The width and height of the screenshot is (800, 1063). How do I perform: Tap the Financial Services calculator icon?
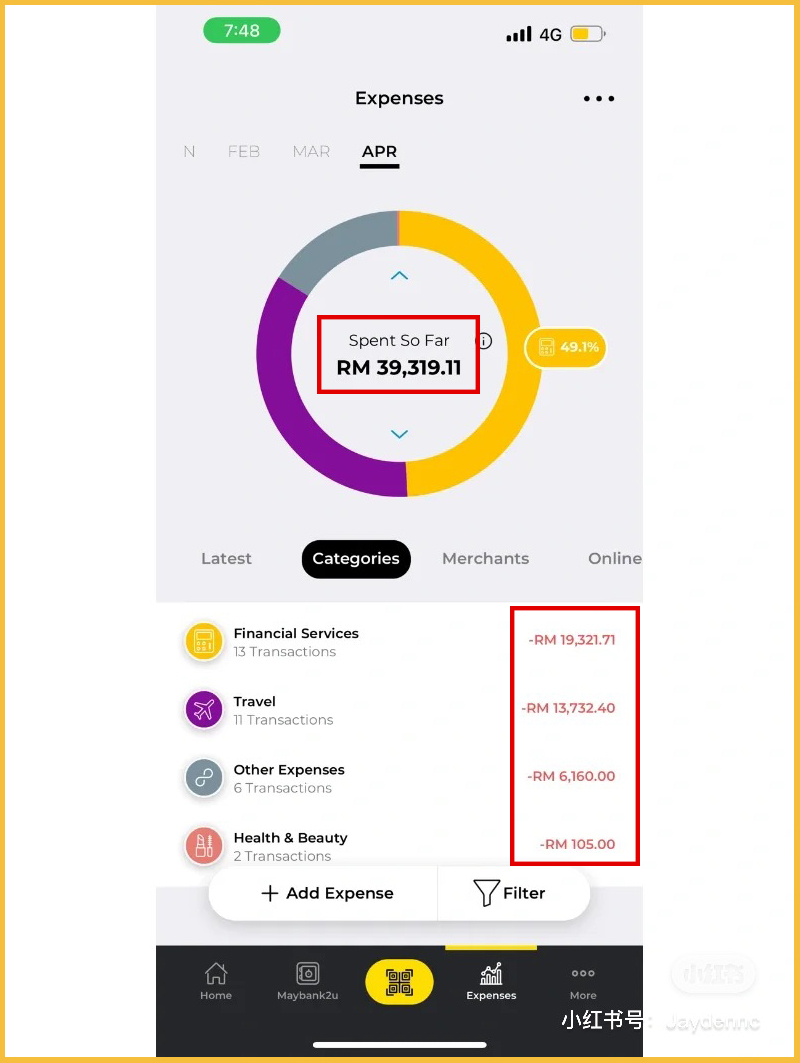204,642
